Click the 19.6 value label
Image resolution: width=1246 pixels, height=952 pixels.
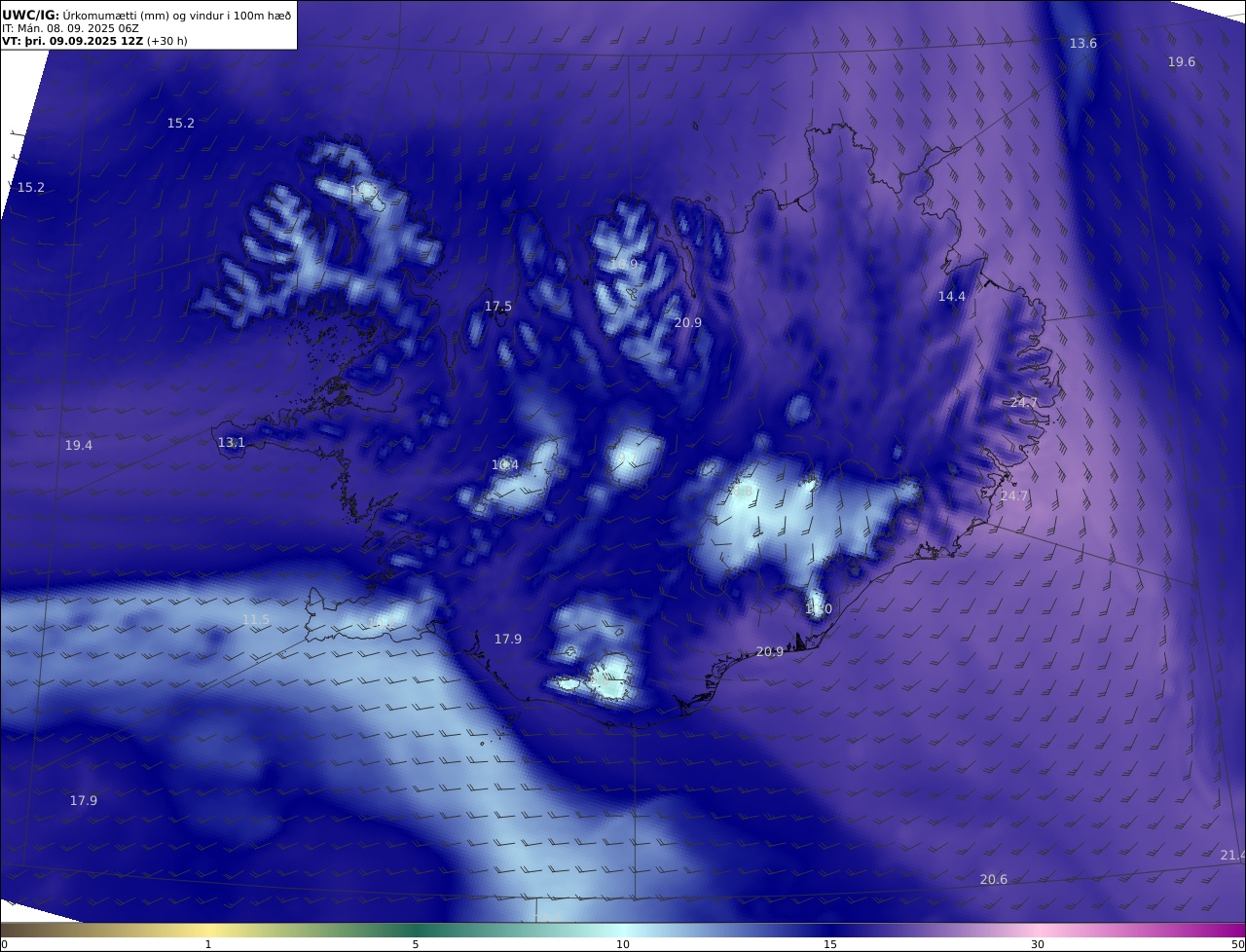1182,62
